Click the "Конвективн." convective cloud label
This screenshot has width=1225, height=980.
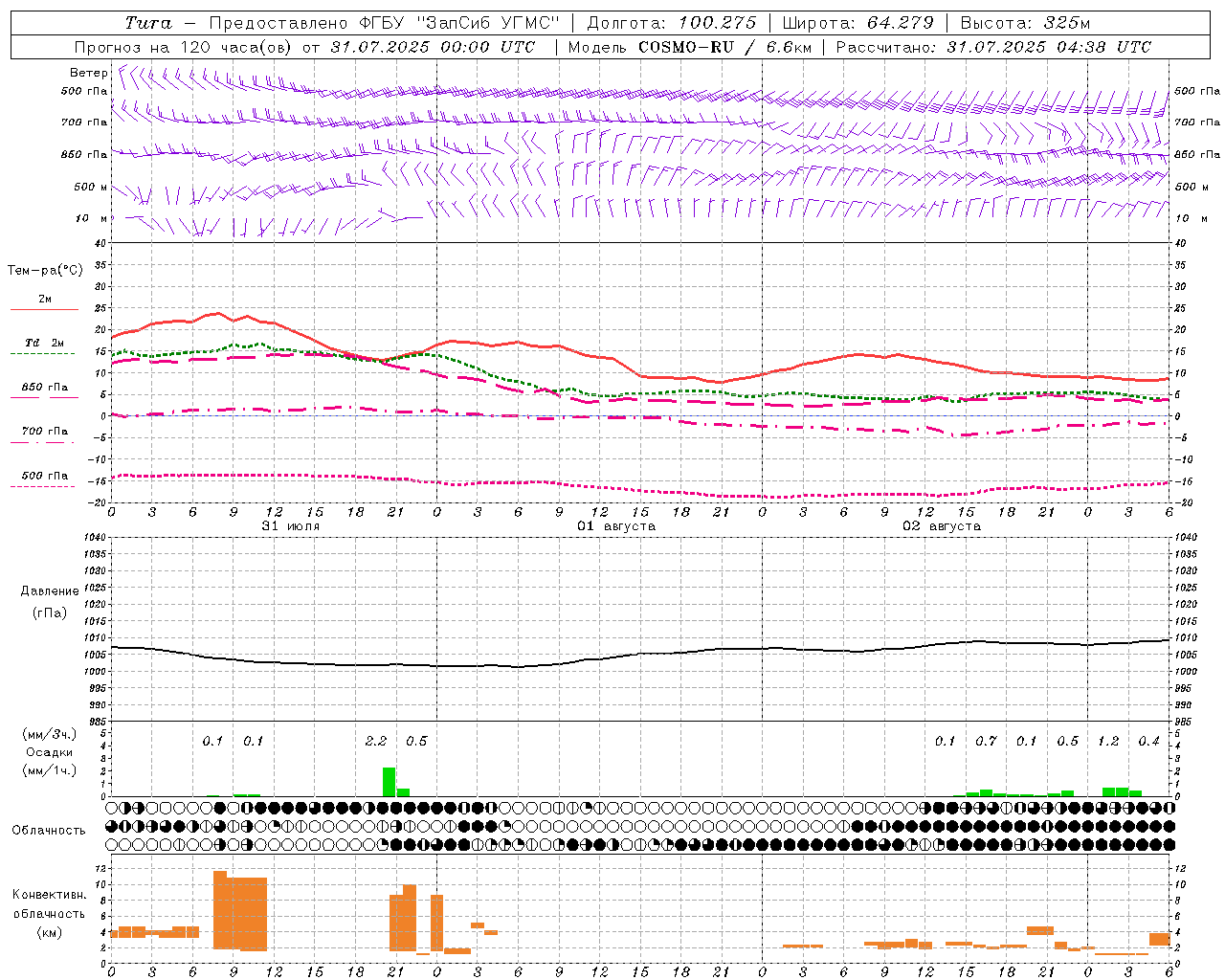[49, 895]
